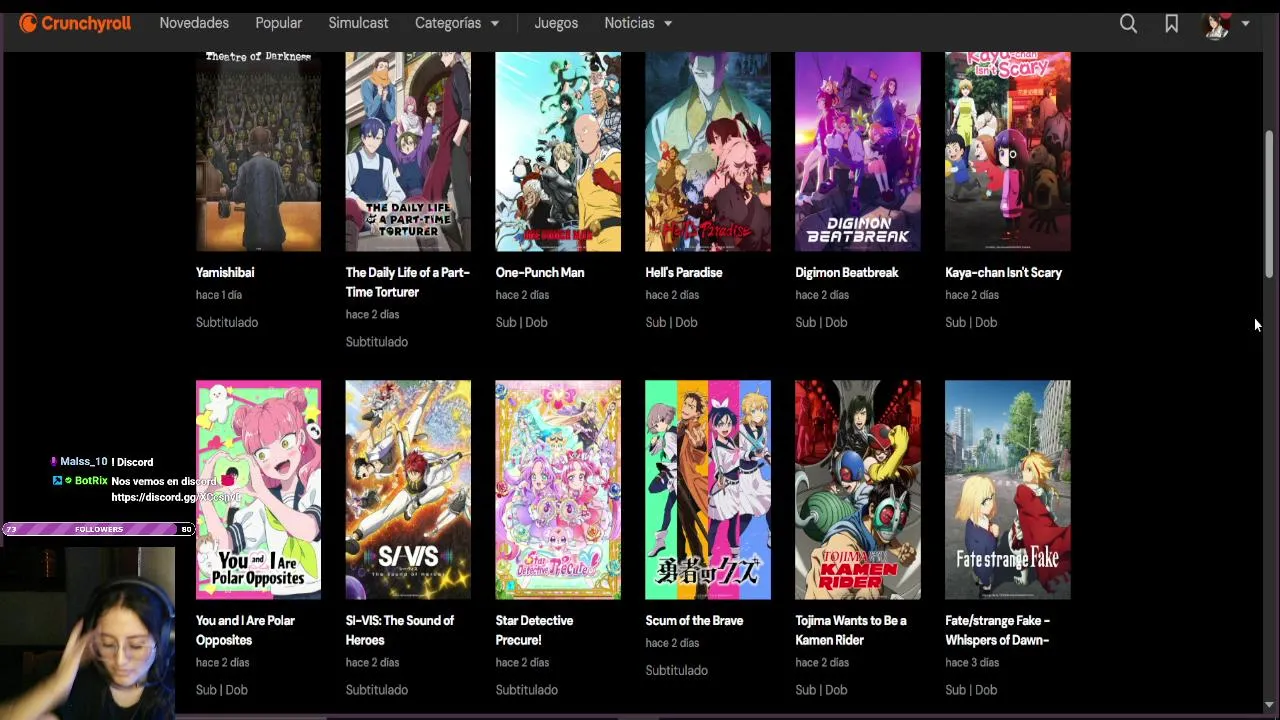The width and height of the screenshot is (1280, 720).
Task: Click the One-Punch Man title link
Action: [x=540, y=272]
